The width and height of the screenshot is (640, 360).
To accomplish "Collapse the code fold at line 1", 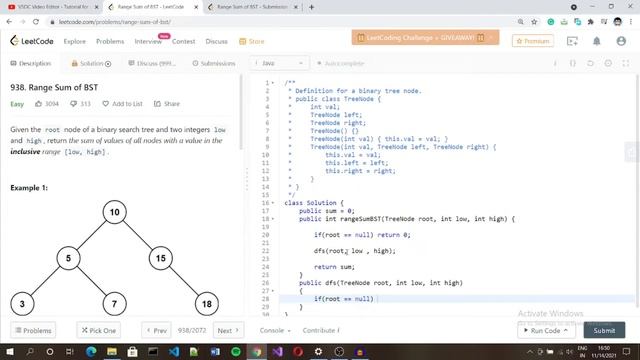I will pos(273,83).
